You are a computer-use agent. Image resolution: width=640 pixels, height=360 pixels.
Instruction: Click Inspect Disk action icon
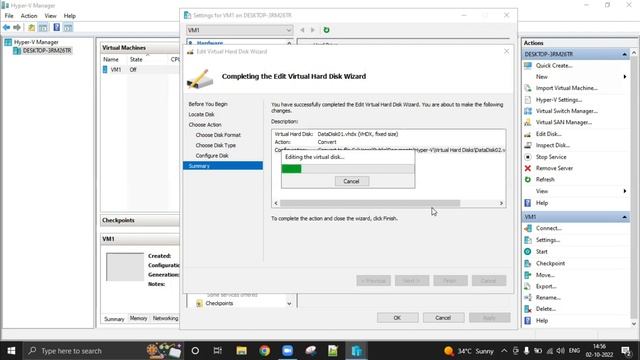528,145
